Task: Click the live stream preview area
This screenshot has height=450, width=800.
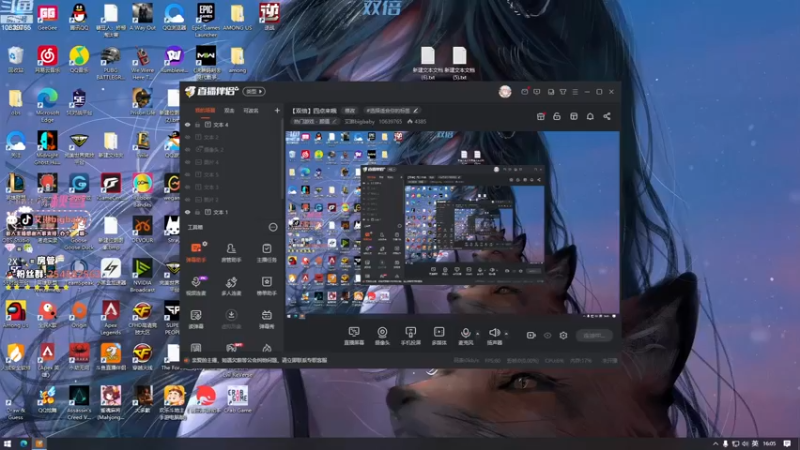Action: point(452,223)
